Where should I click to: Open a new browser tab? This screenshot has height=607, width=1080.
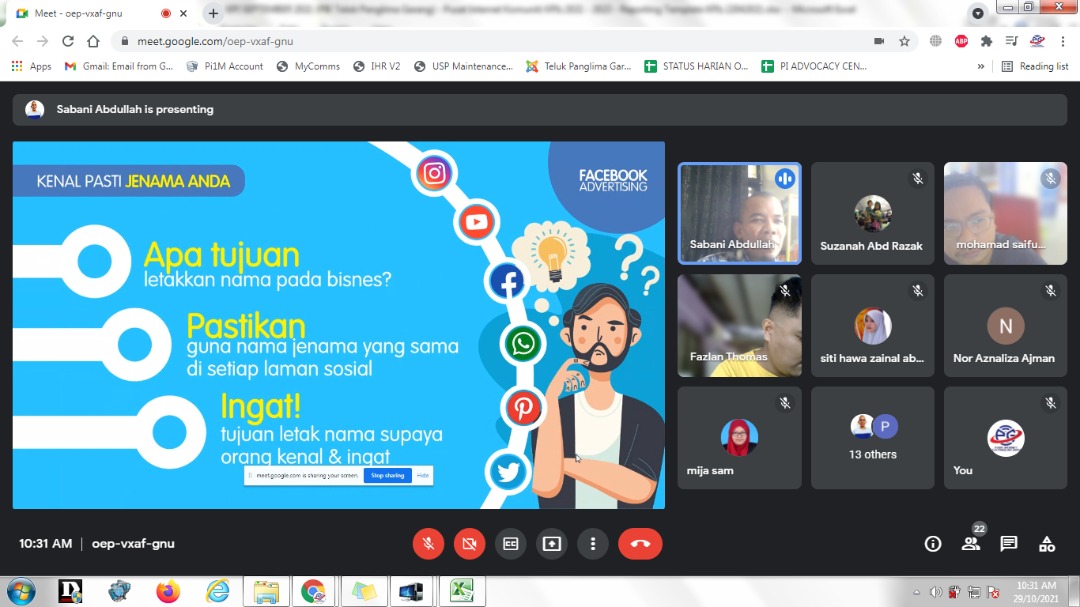(213, 13)
